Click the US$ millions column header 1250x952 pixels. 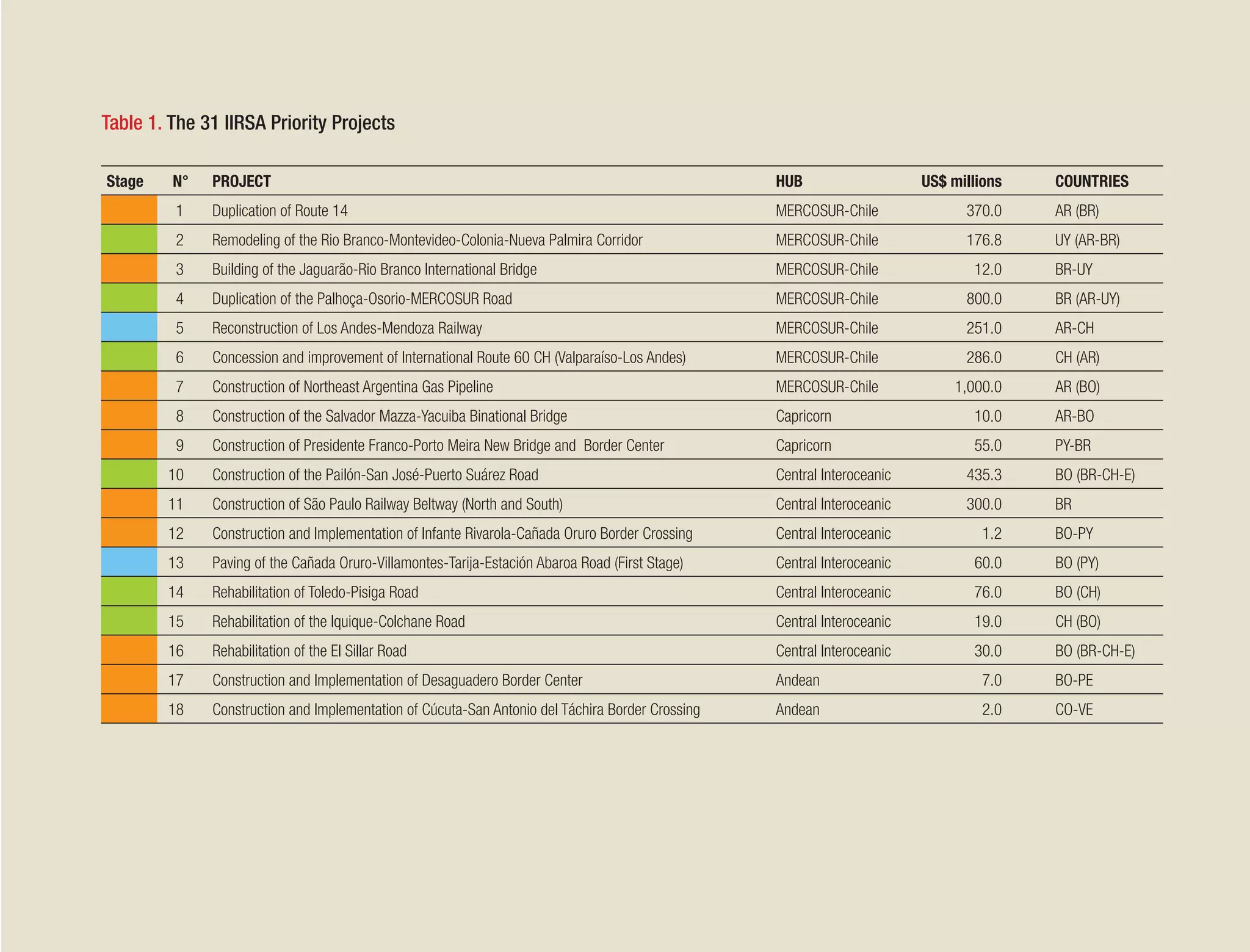click(961, 181)
